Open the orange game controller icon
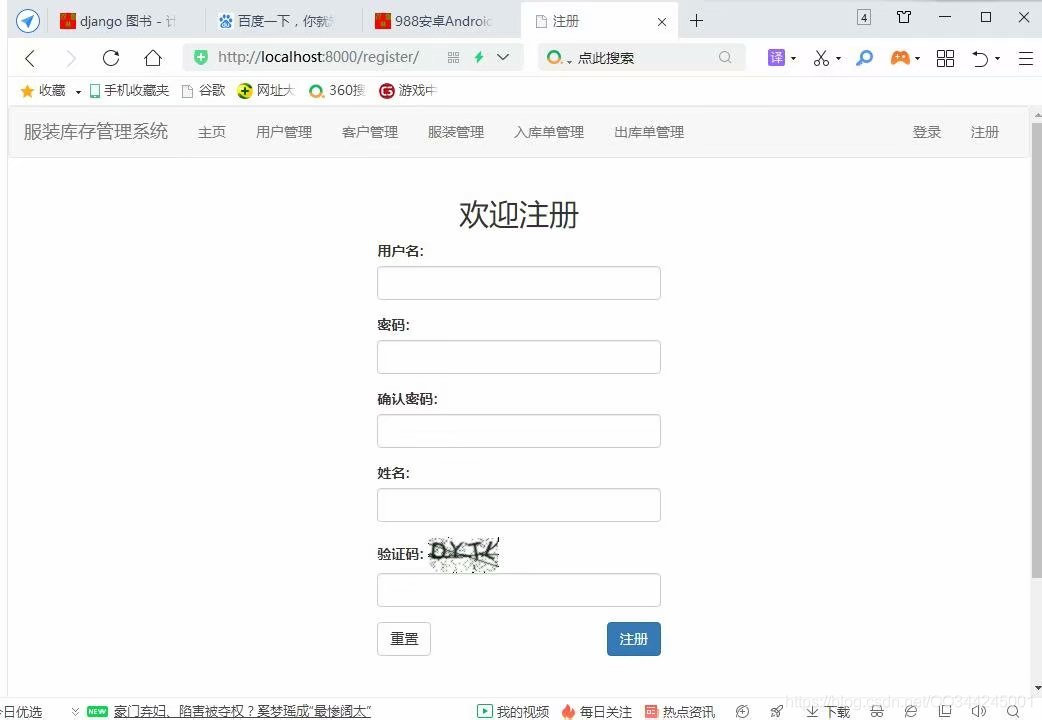 point(900,58)
